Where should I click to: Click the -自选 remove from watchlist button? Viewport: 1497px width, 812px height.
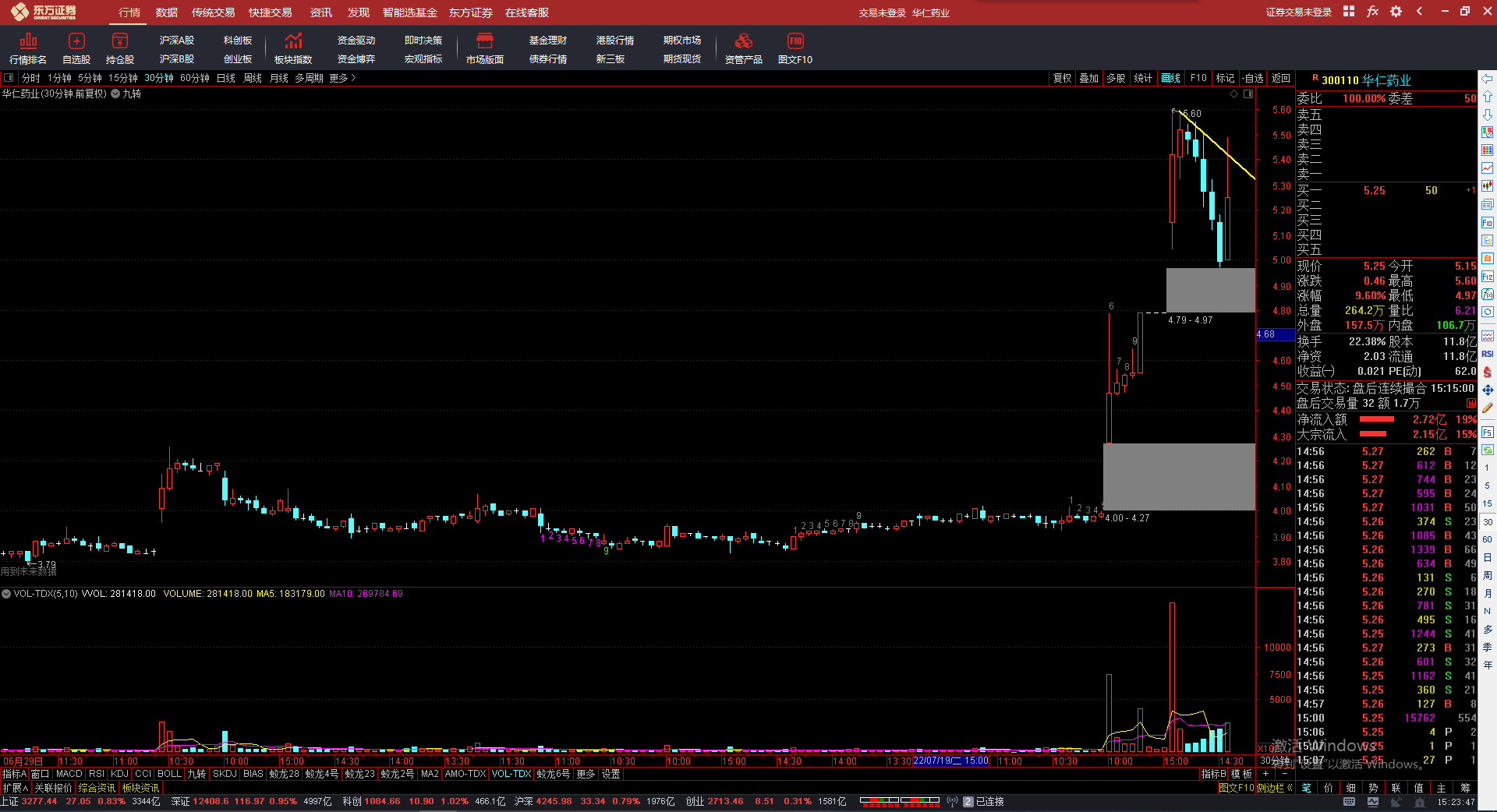1253,78
